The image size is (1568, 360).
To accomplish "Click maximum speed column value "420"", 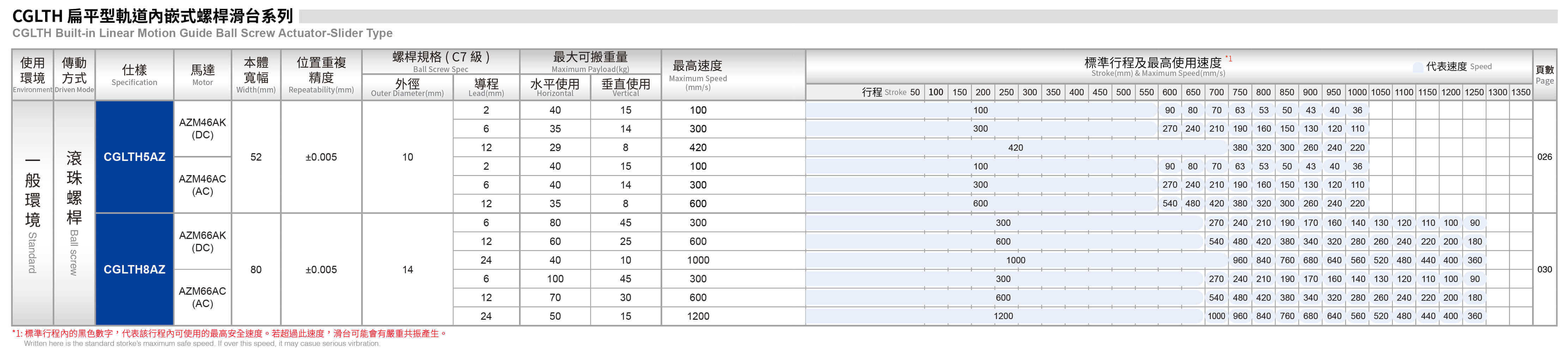I will pos(698,148).
